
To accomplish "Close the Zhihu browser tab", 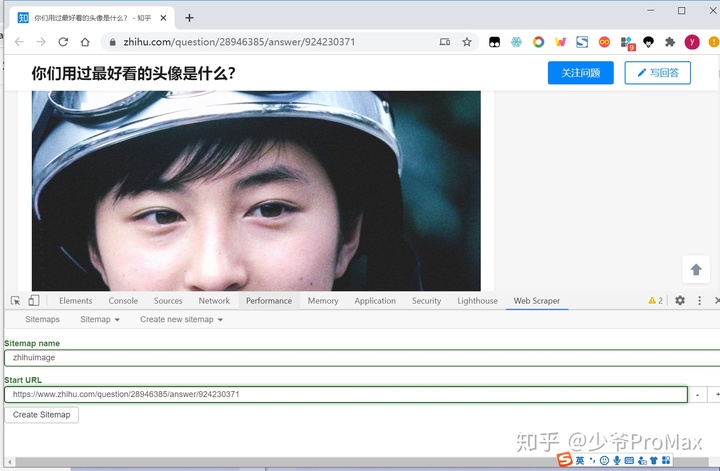I will coord(163,18).
